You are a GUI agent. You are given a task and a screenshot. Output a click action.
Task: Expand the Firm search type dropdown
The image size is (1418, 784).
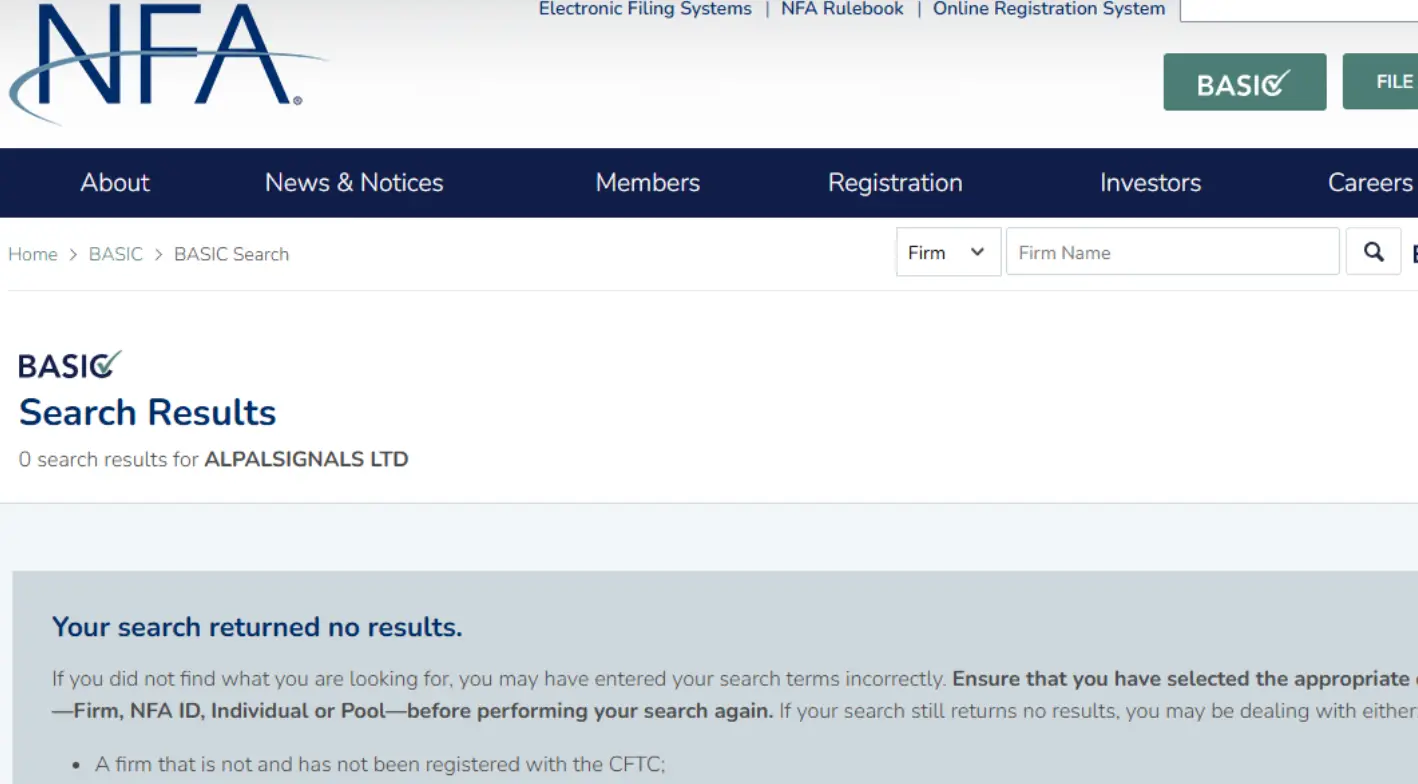tap(947, 252)
